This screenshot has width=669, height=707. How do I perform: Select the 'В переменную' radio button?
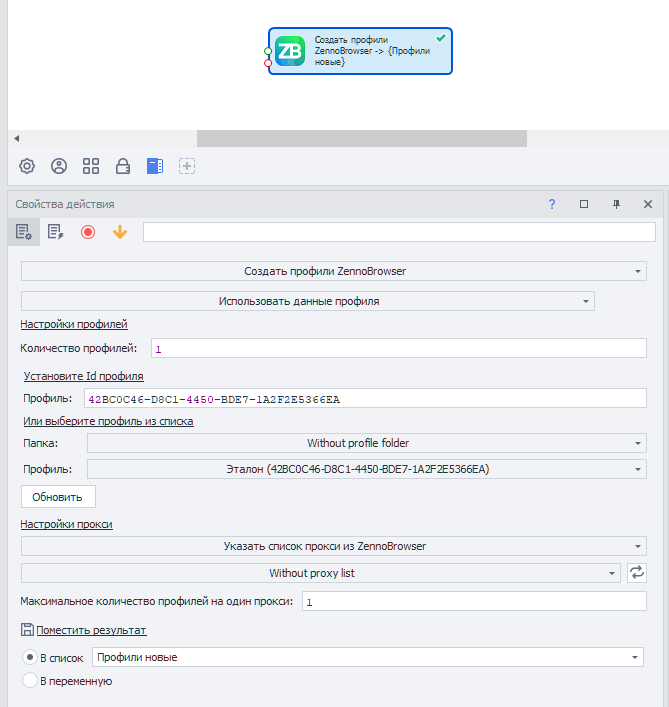30,680
